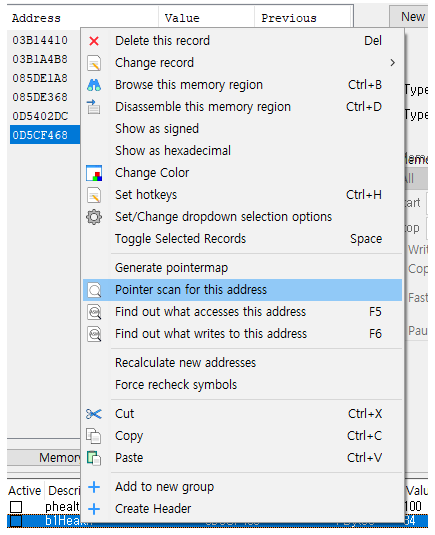Click the Value column header

point(206,18)
